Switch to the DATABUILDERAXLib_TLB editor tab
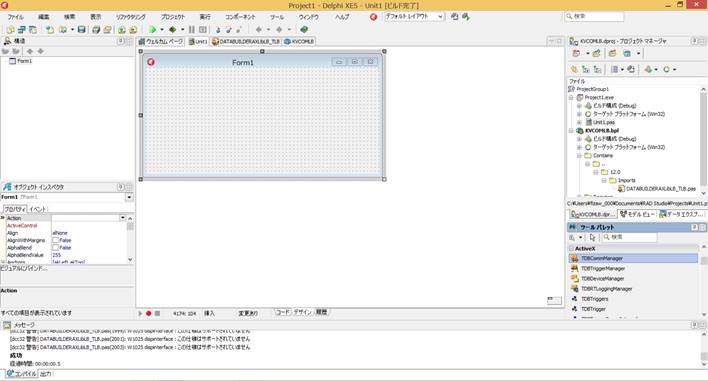 pos(246,42)
